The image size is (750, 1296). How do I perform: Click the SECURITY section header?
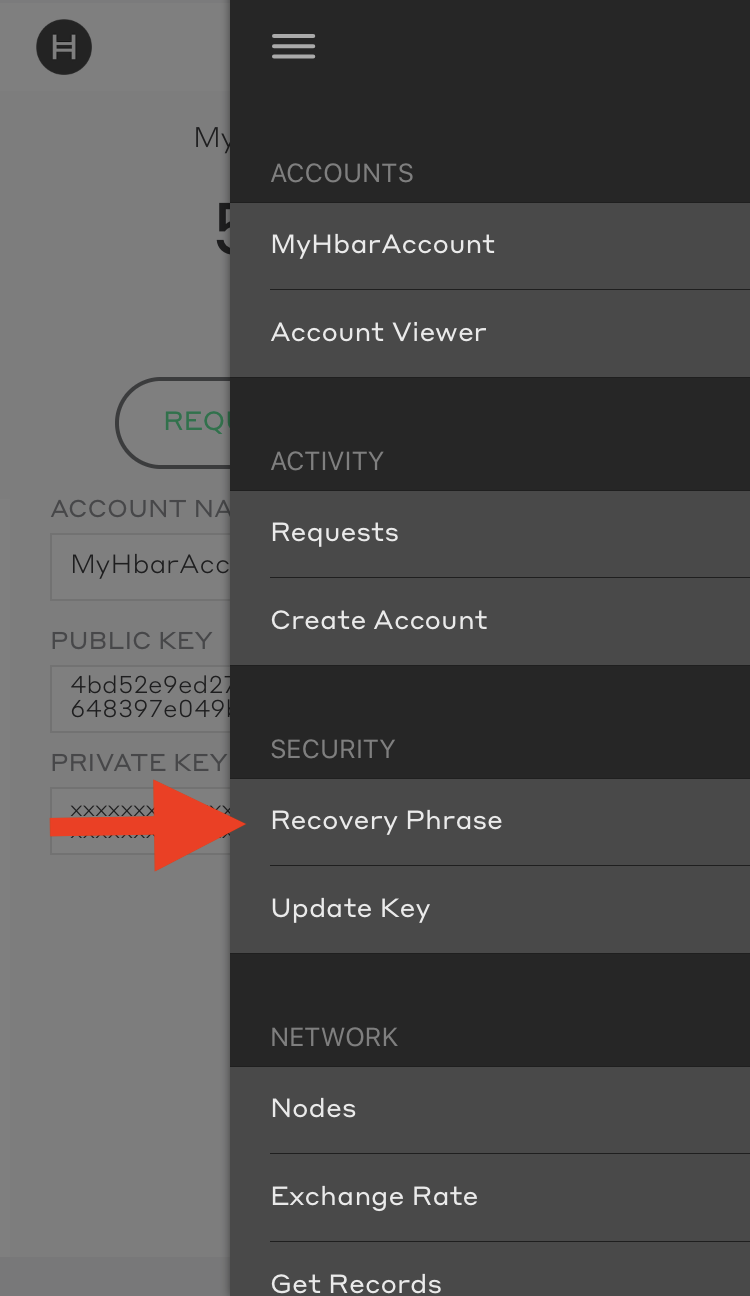coord(333,749)
